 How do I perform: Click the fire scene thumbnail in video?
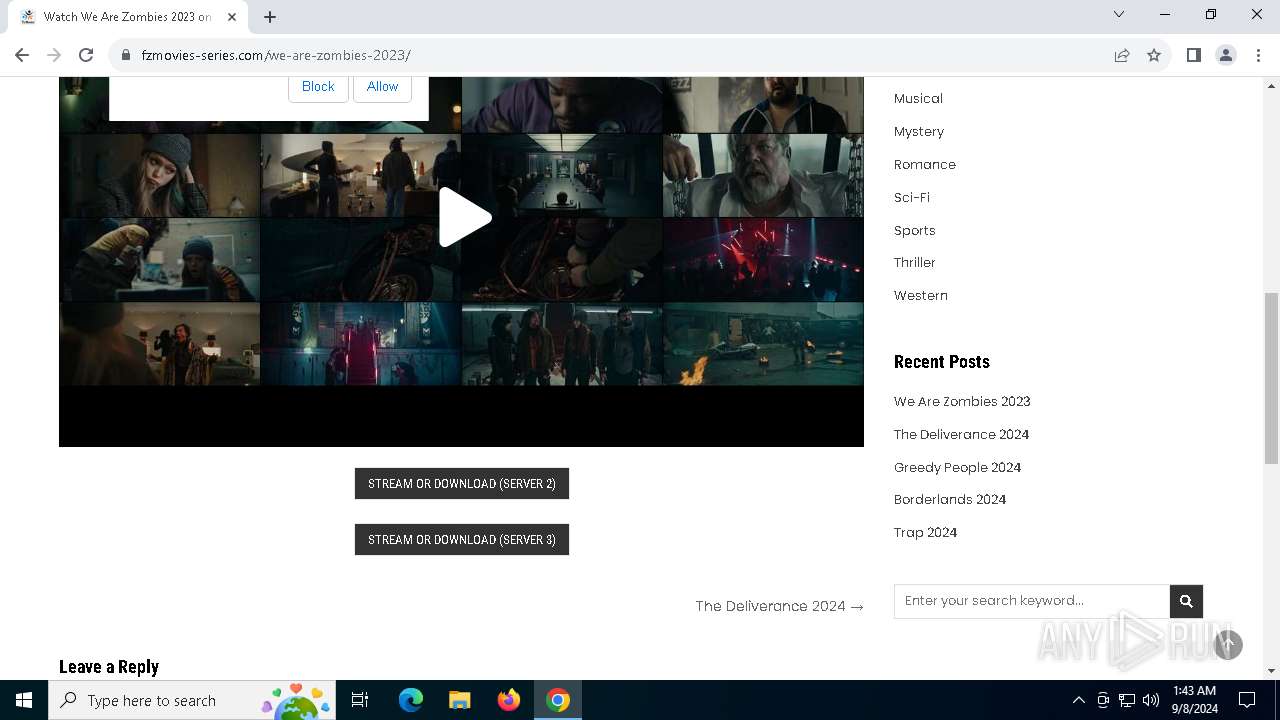pyautogui.click(x=763, y=344)
